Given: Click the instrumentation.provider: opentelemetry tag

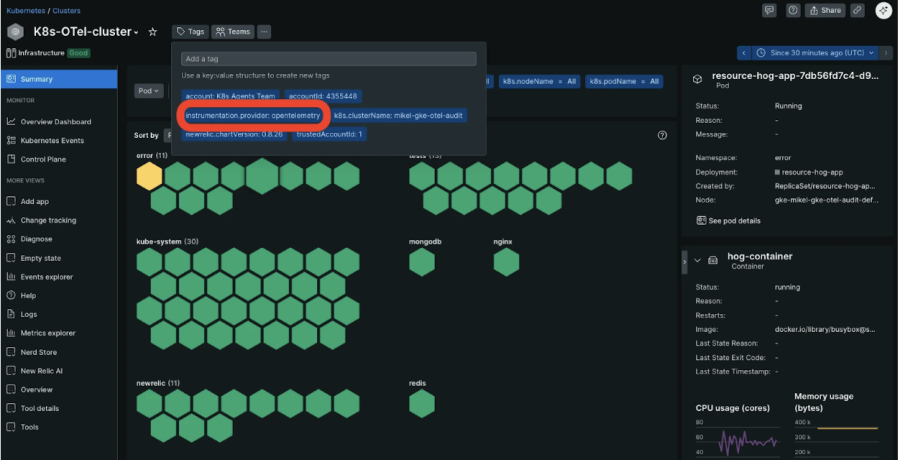Looking at the screenshot, I should tap(253, 115).
